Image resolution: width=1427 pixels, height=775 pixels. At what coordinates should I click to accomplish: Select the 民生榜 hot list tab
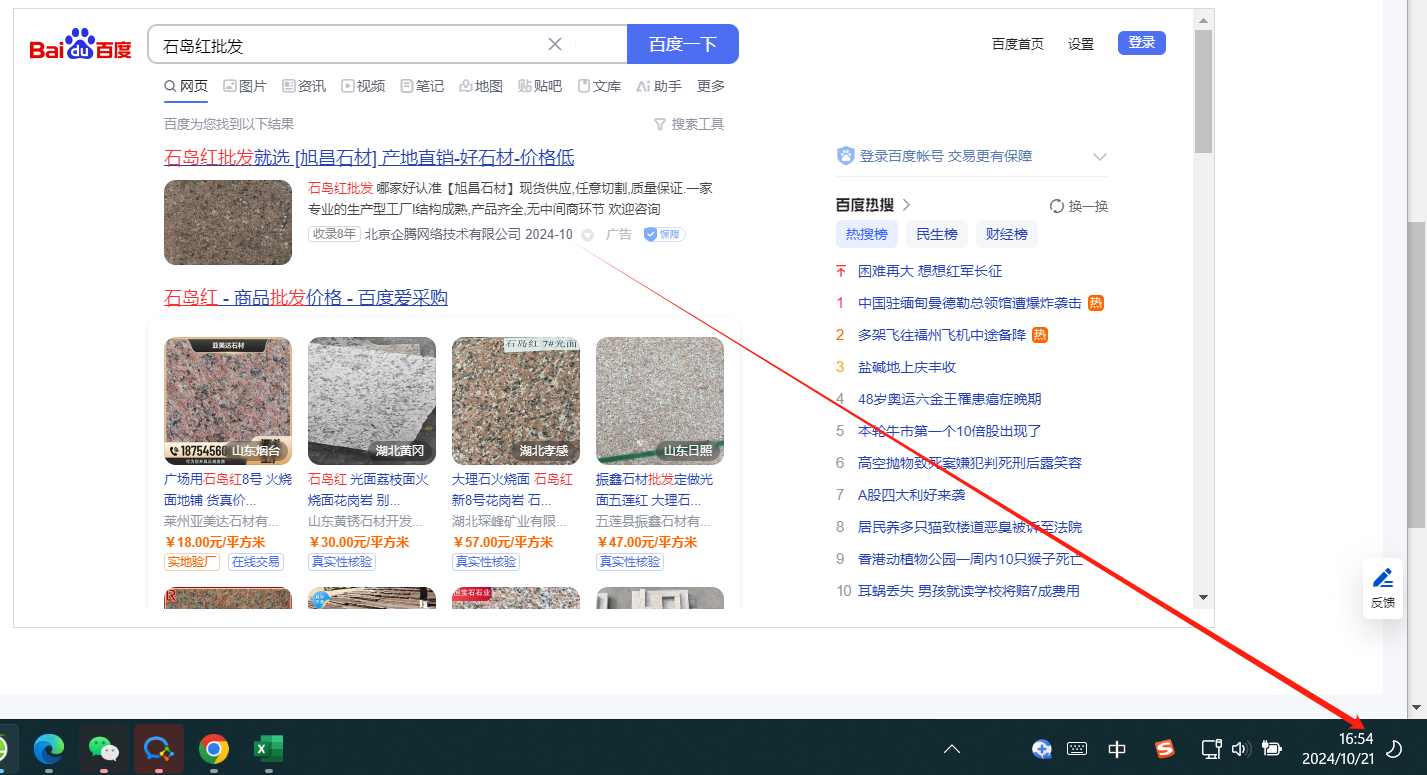coord(937,234)
